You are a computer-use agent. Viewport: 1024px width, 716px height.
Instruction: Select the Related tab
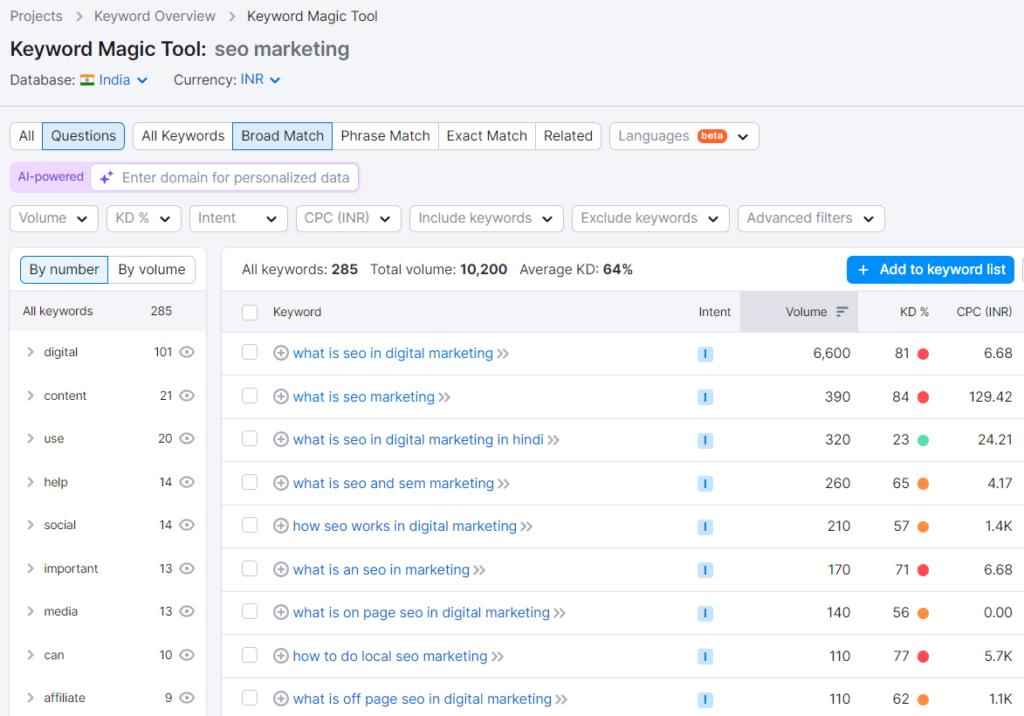[568, 136]
